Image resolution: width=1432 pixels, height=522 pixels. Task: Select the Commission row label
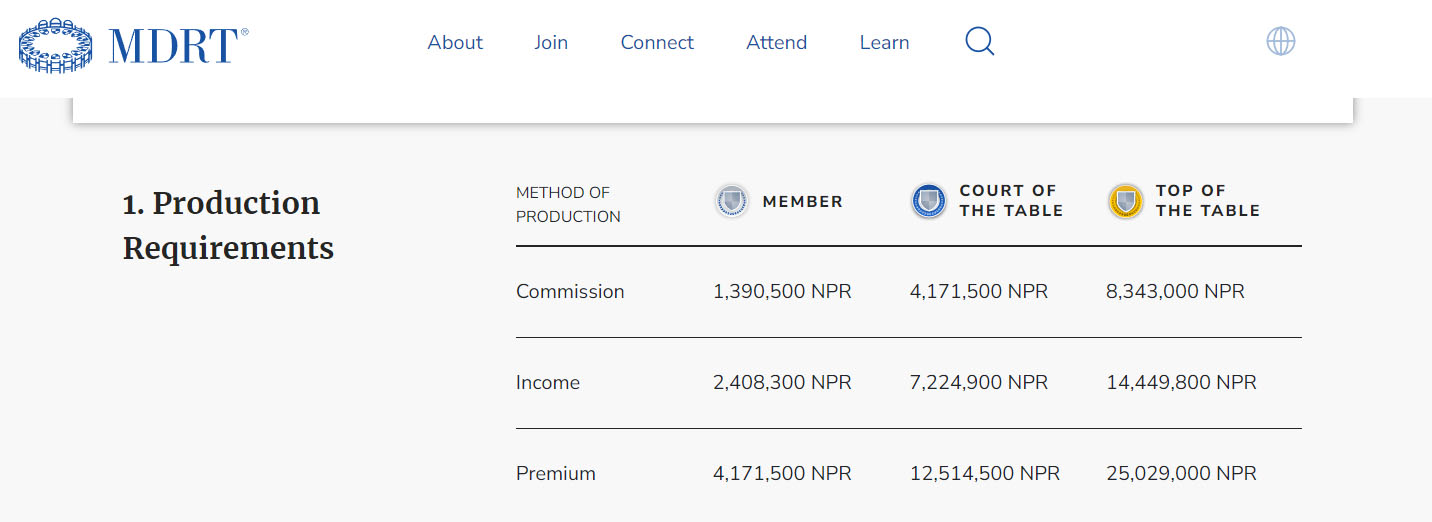point(570,291)
